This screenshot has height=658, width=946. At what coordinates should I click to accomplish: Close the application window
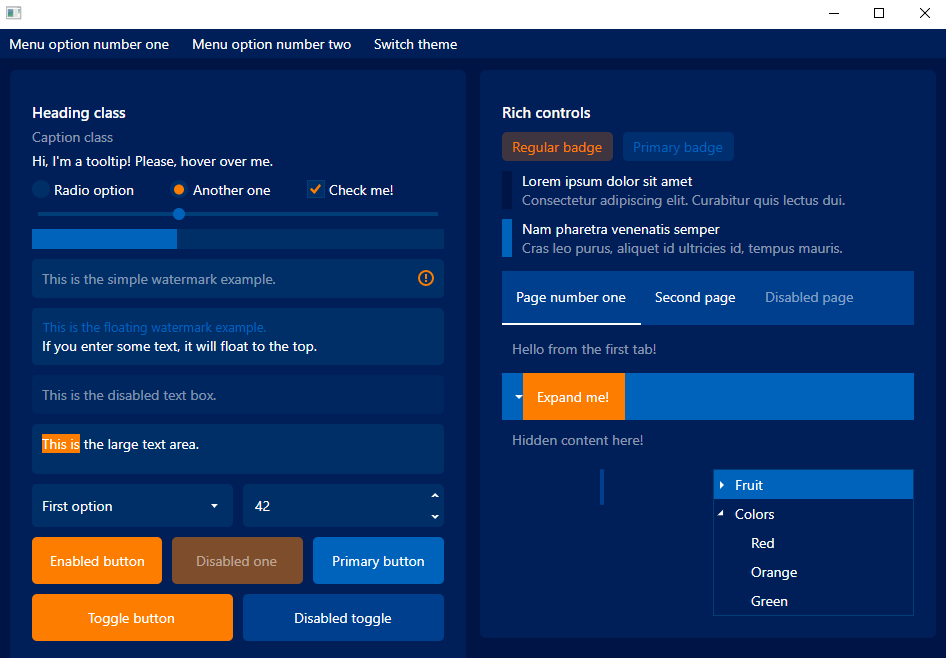[924, 13]
